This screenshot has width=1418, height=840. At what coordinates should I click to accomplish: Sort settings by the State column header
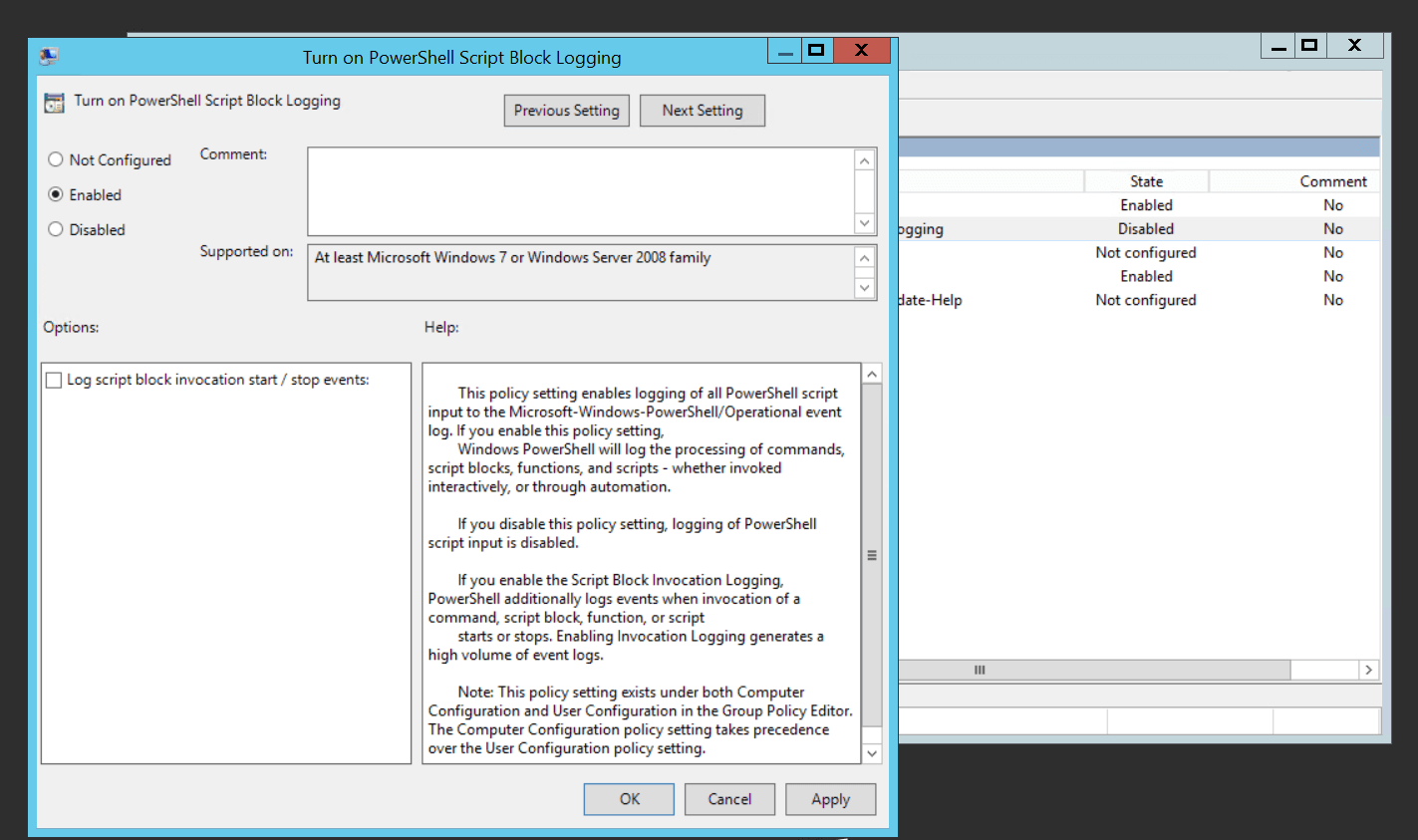tap(1145, 180)
